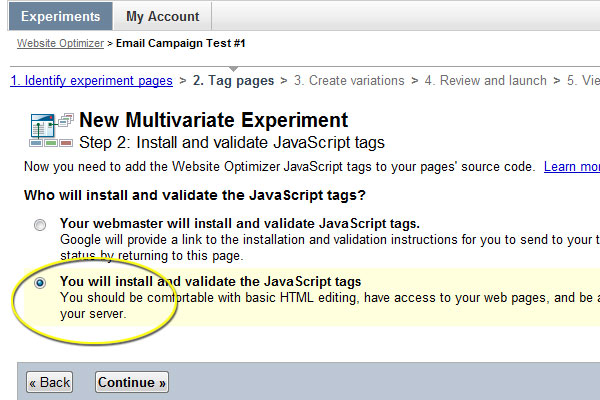This screenshot has width=600, height=400.
Task: Click the 'Step 2: Install and validate' subtitle
Action: (232, 143)
